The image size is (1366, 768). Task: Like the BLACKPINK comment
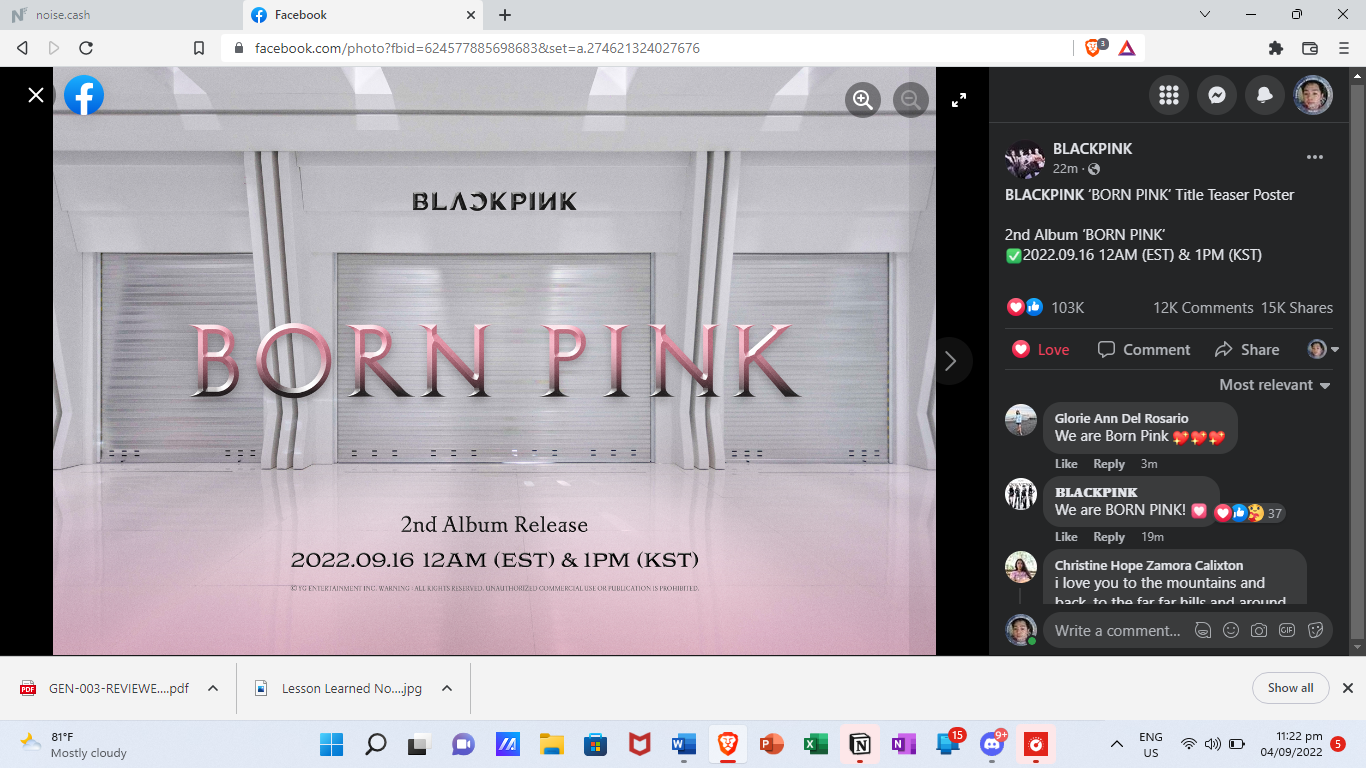click(x=1066, y=537)
